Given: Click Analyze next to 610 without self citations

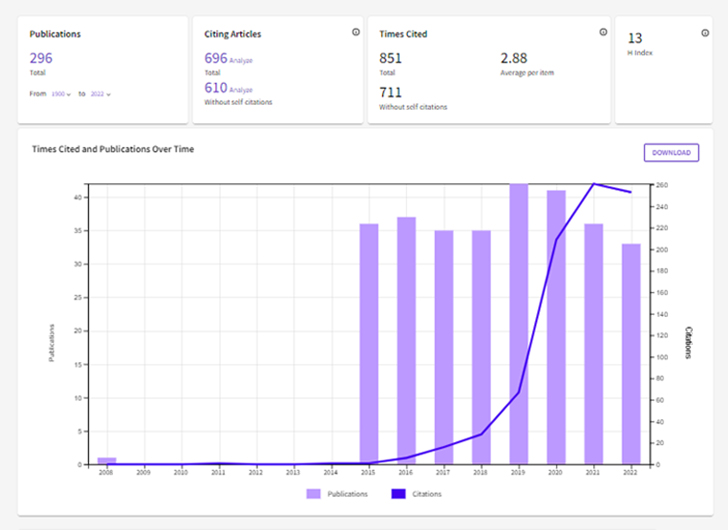Looking at the screenshot, I should (x=240, y=90).
